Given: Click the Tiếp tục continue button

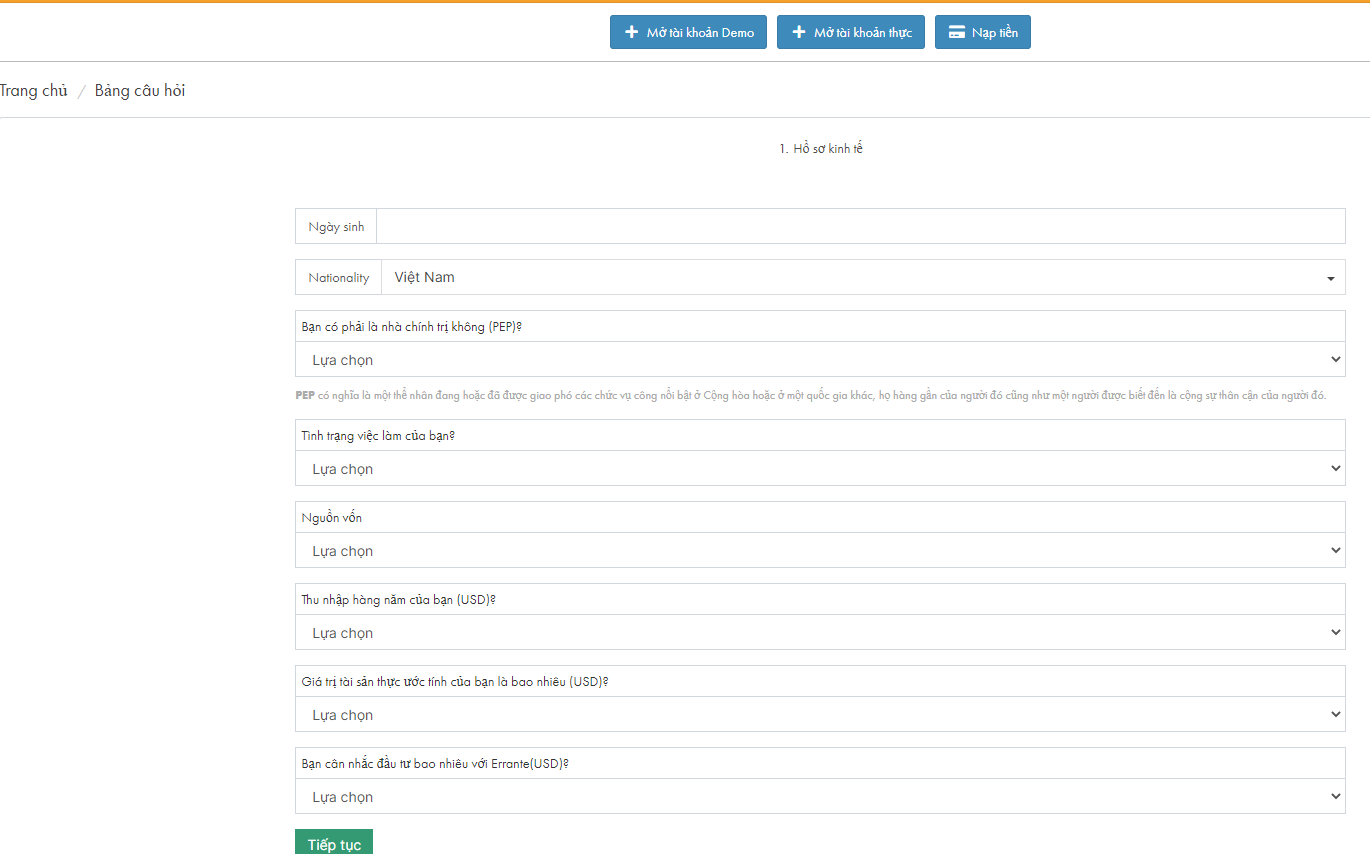Looking at the screenshot, I should (x=334, y=843).
